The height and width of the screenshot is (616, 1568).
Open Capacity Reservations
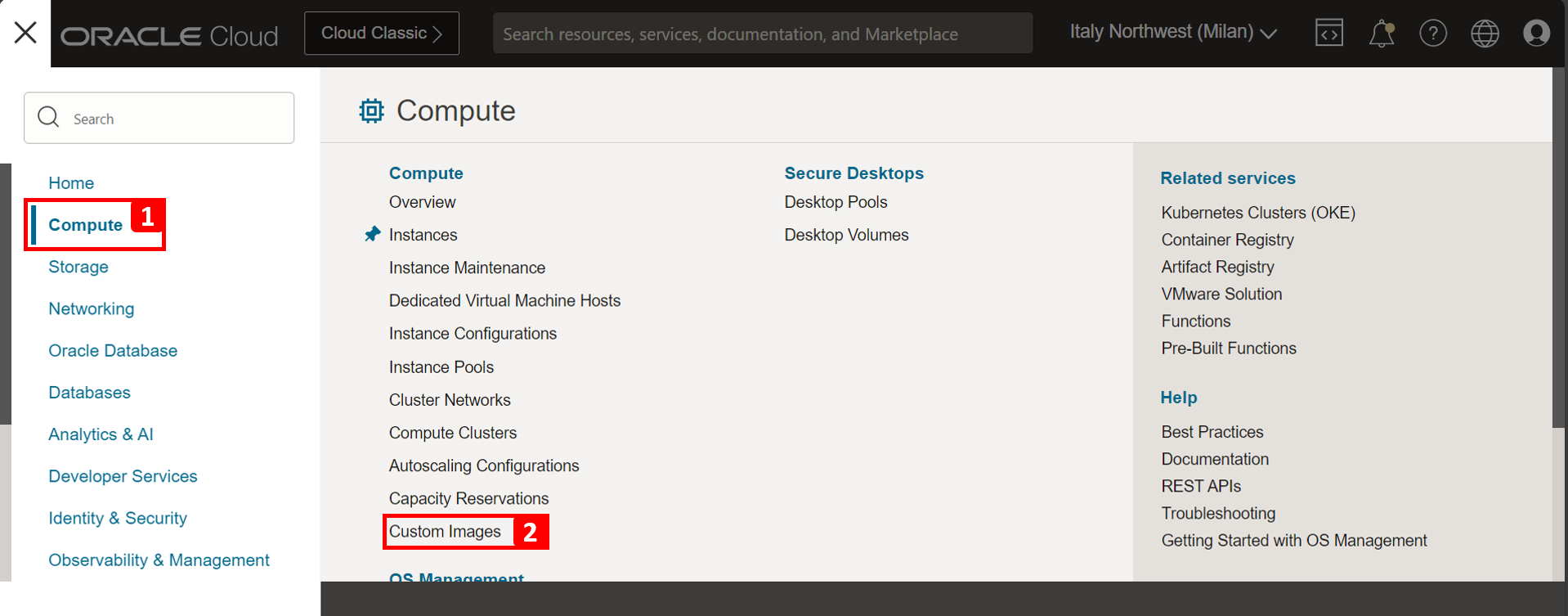468,498
